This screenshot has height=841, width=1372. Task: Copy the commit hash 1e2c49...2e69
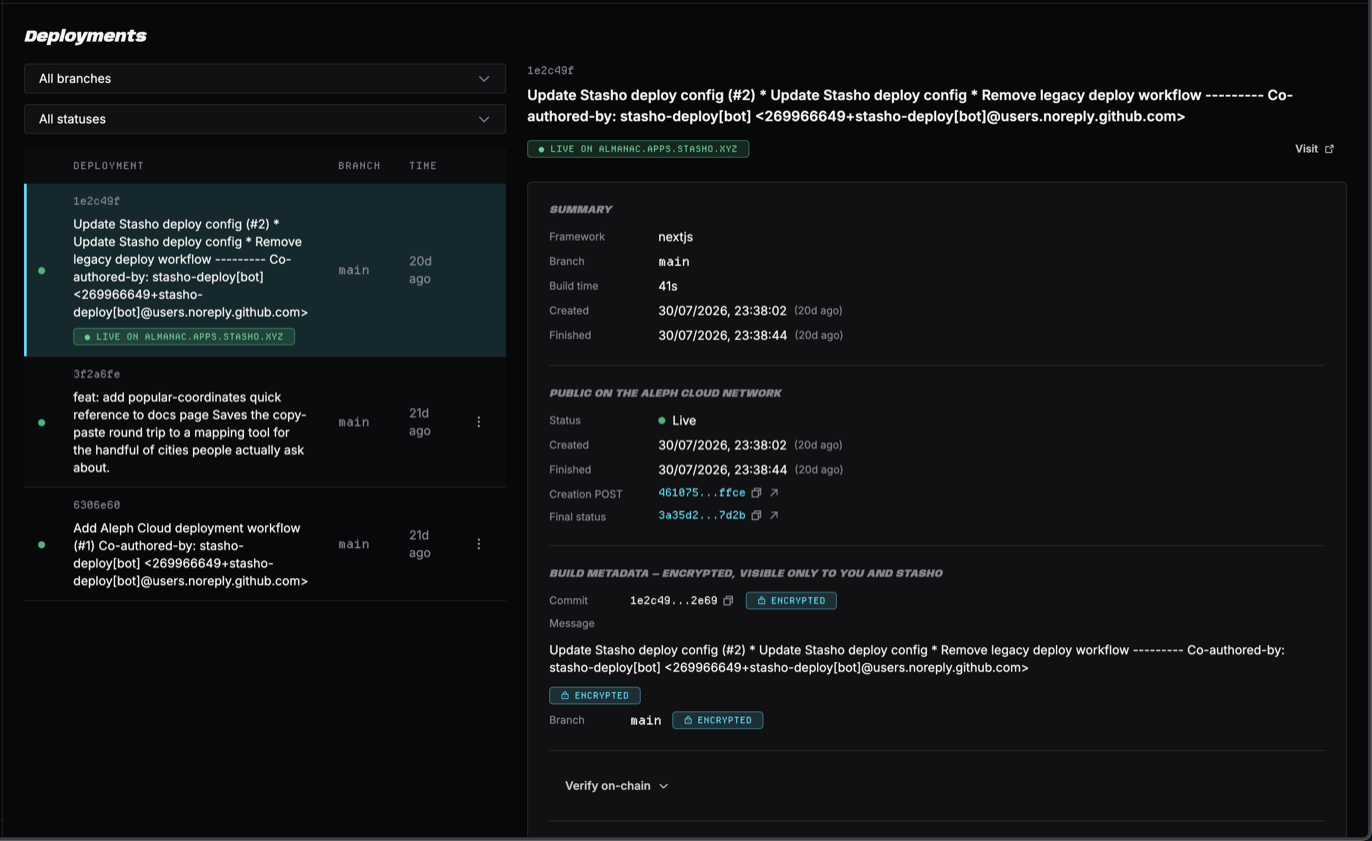click(728, 601)
